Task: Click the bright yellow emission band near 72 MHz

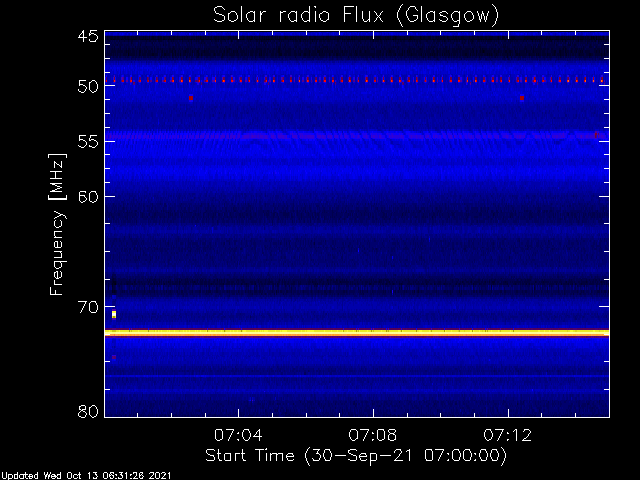Action: click(357, 333)
